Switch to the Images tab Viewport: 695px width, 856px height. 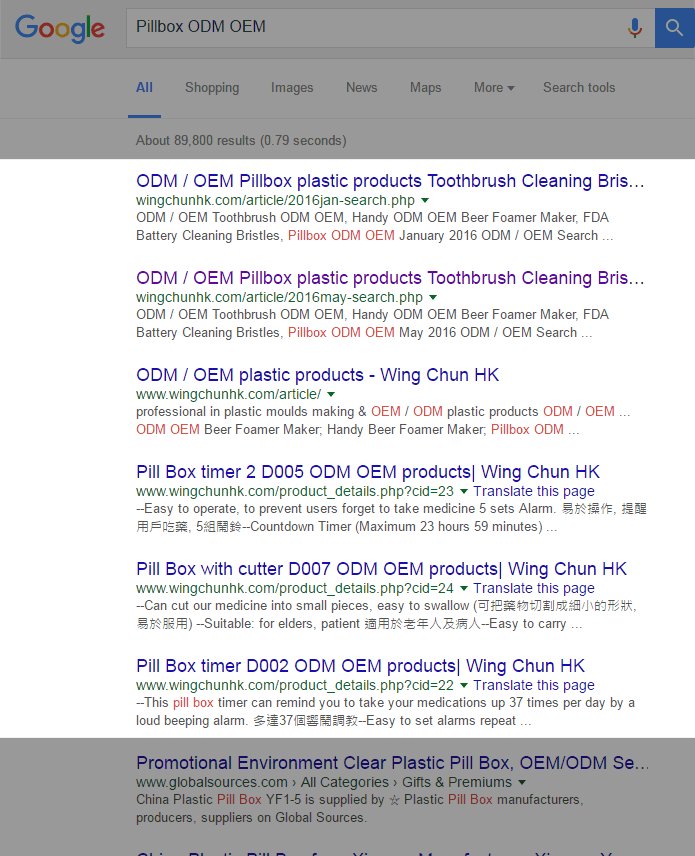[292, 87]
